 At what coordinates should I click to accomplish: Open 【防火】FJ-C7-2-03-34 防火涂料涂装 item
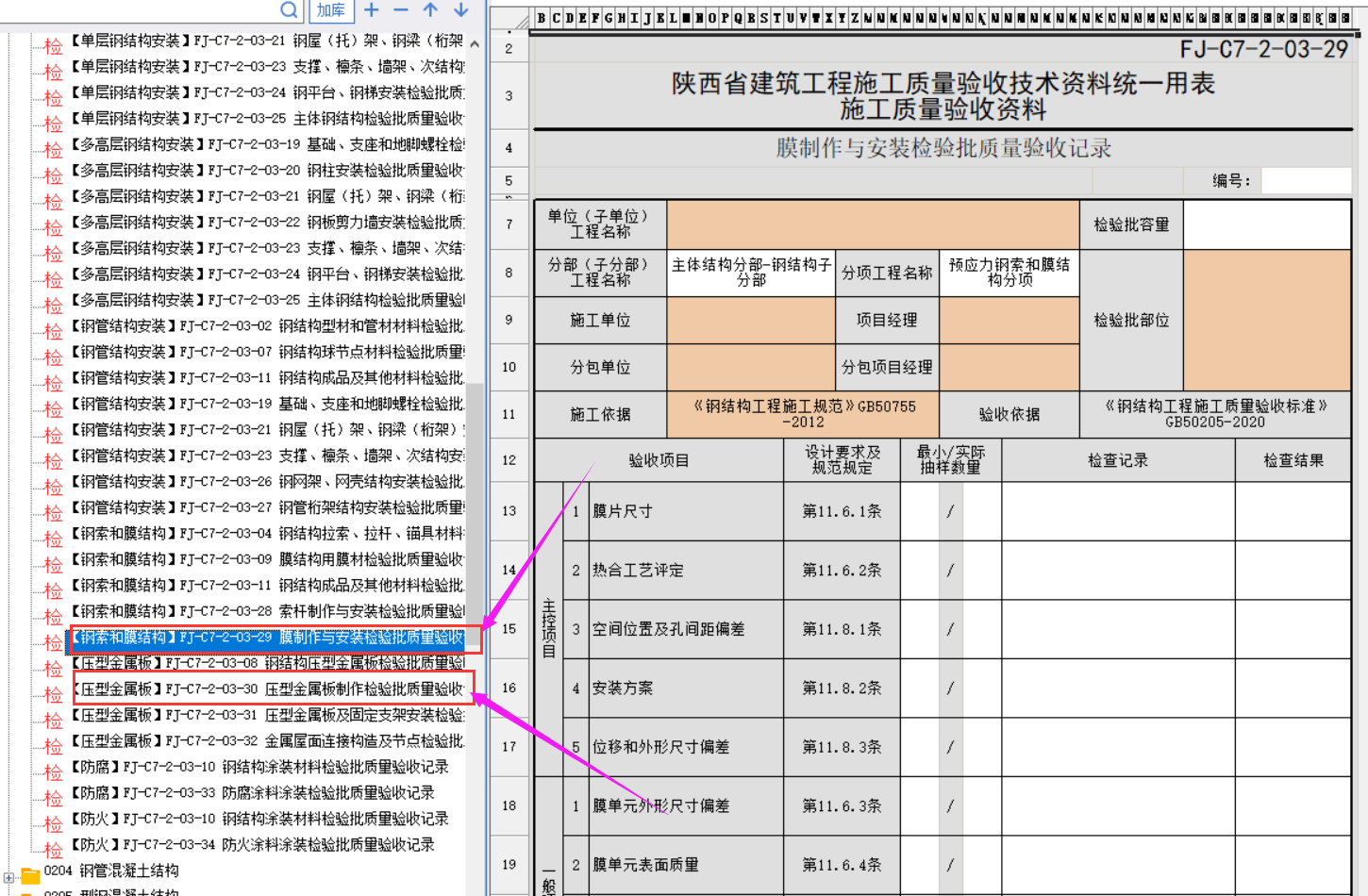pyautogui.click(x=253, y=845)
